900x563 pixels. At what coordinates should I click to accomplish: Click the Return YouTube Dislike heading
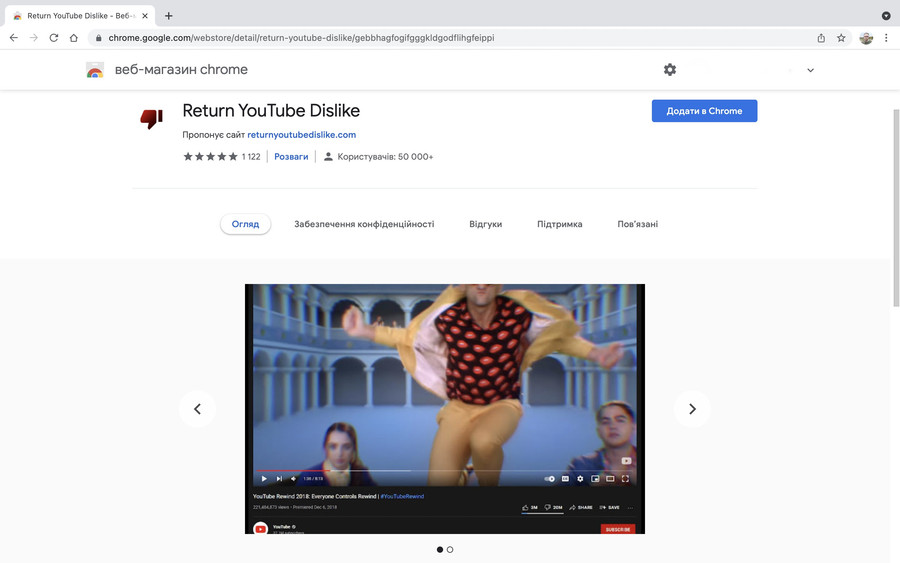click(x=271, y=110)
